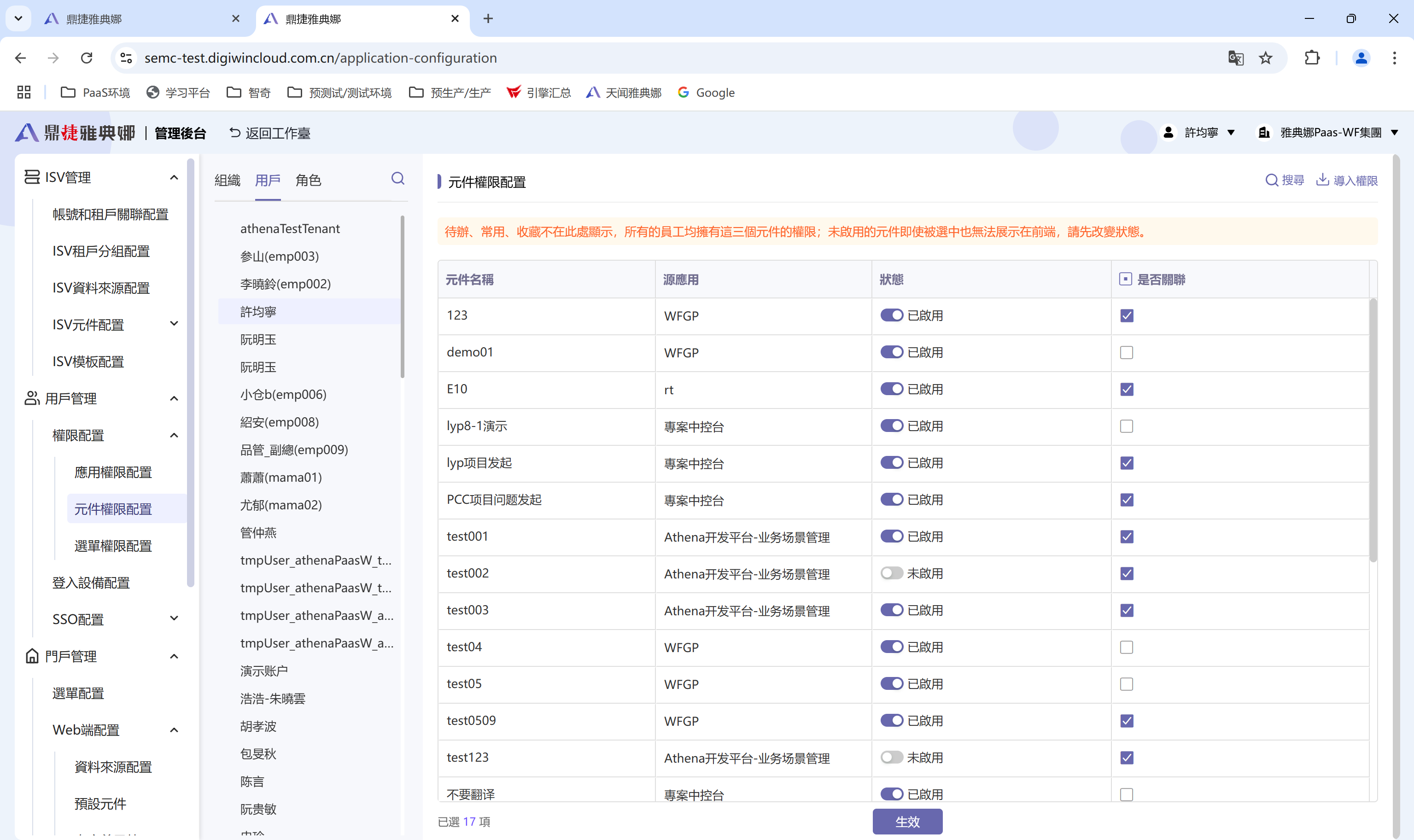Open the 許均寧 user dropdown
The width and height of the screenshot is (1414, 840).
click(1231, 133)
